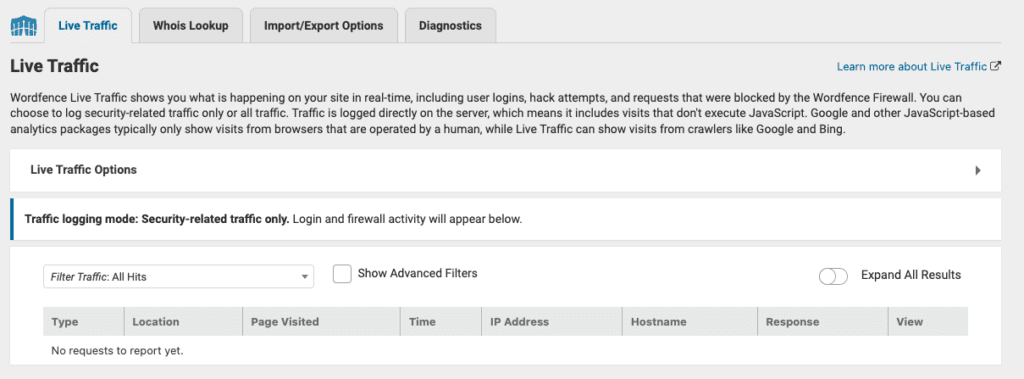This screenshot has height=379, width=1024.
Task: Enable the Show Advanced Filters checkbox
Action: (342, 274)
